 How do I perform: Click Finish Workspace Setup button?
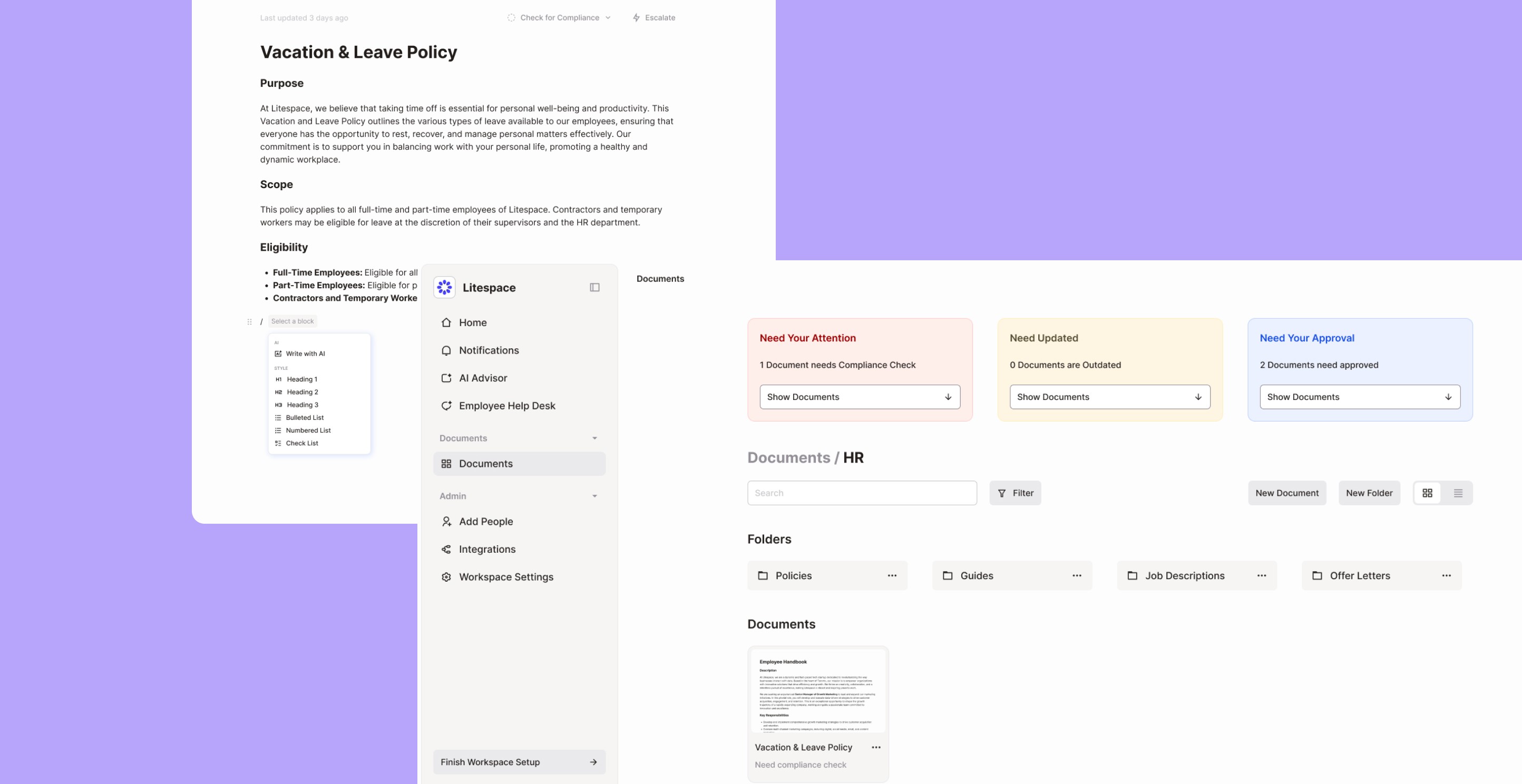click(x=519, y=762)
